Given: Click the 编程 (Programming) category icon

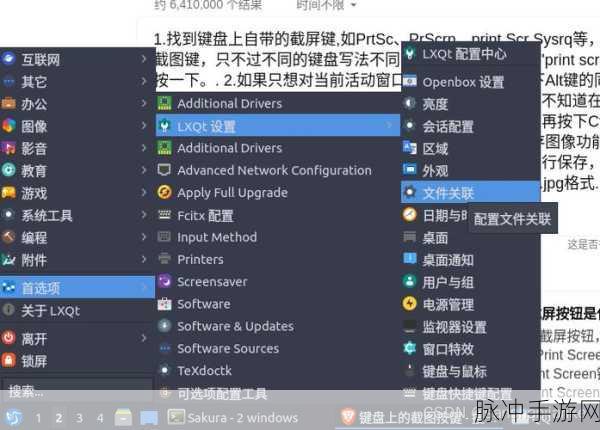Looking at the screenshot, I should coord(8,237).
